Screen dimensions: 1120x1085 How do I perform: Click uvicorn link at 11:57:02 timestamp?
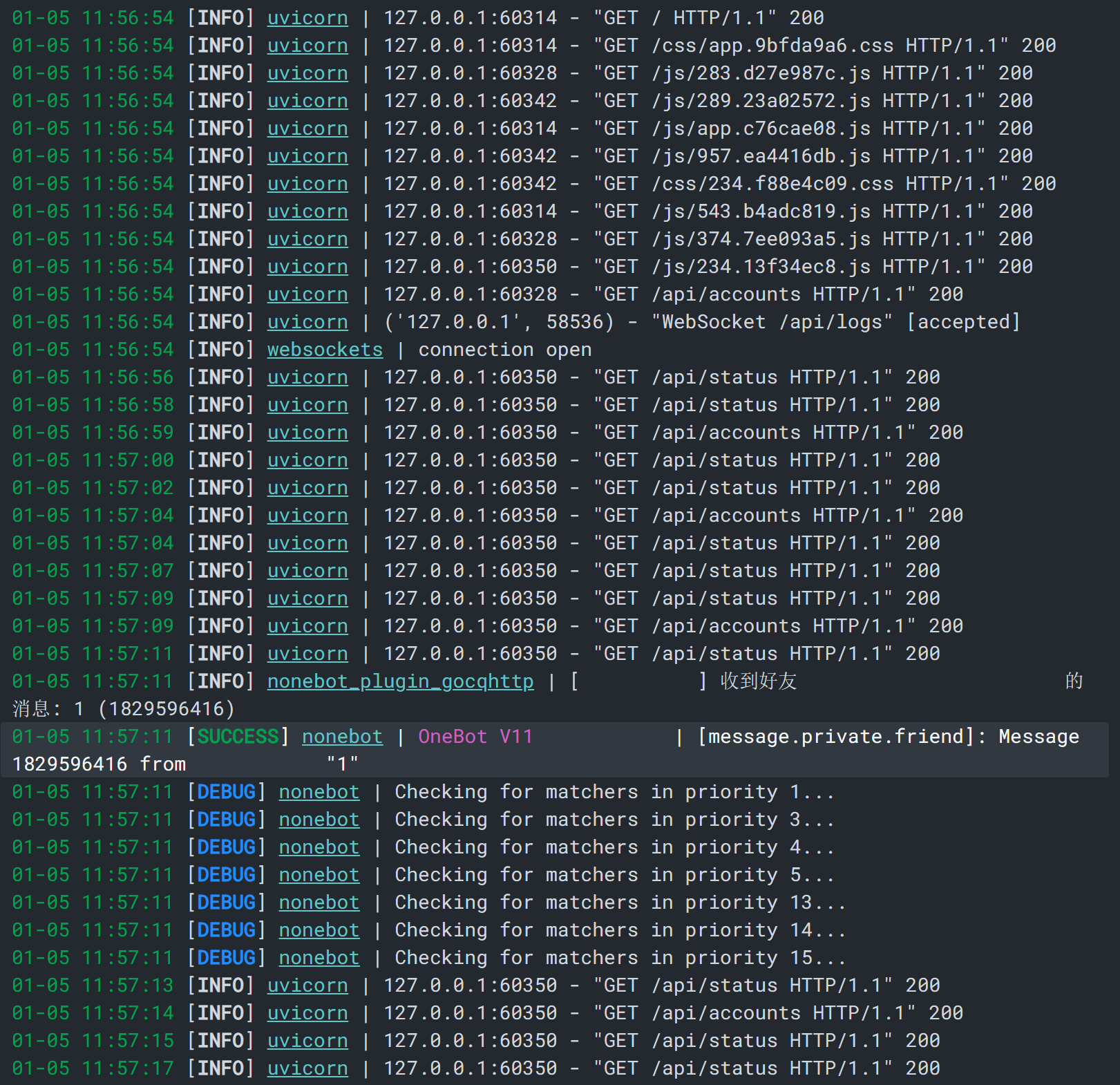307,488
